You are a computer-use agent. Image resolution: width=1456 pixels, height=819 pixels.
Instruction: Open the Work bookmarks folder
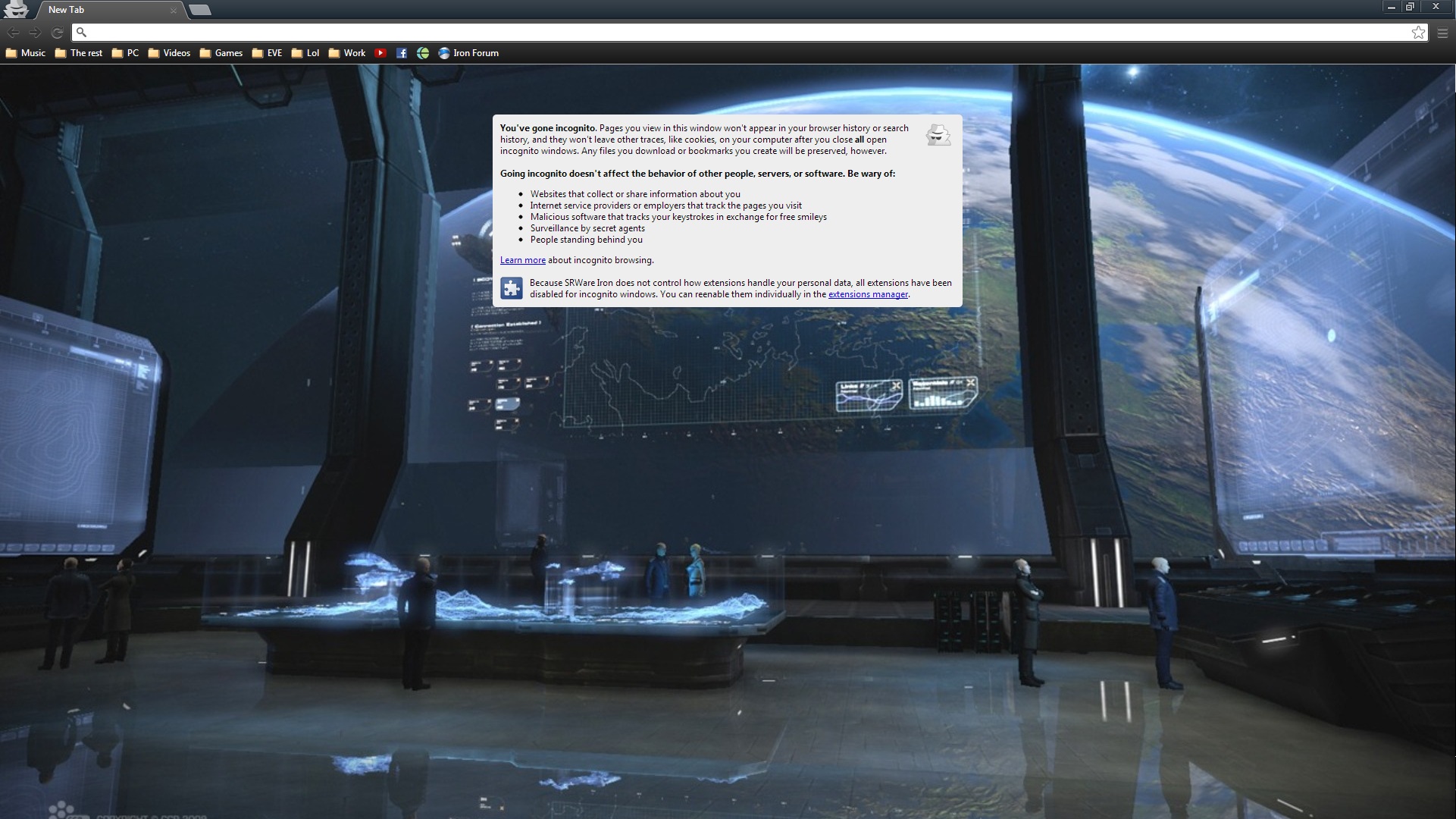click(346, 53)
